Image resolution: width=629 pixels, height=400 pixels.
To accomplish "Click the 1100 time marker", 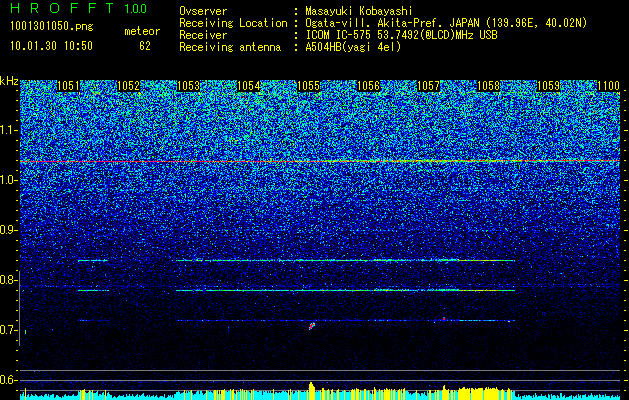I will click(609, 86).
